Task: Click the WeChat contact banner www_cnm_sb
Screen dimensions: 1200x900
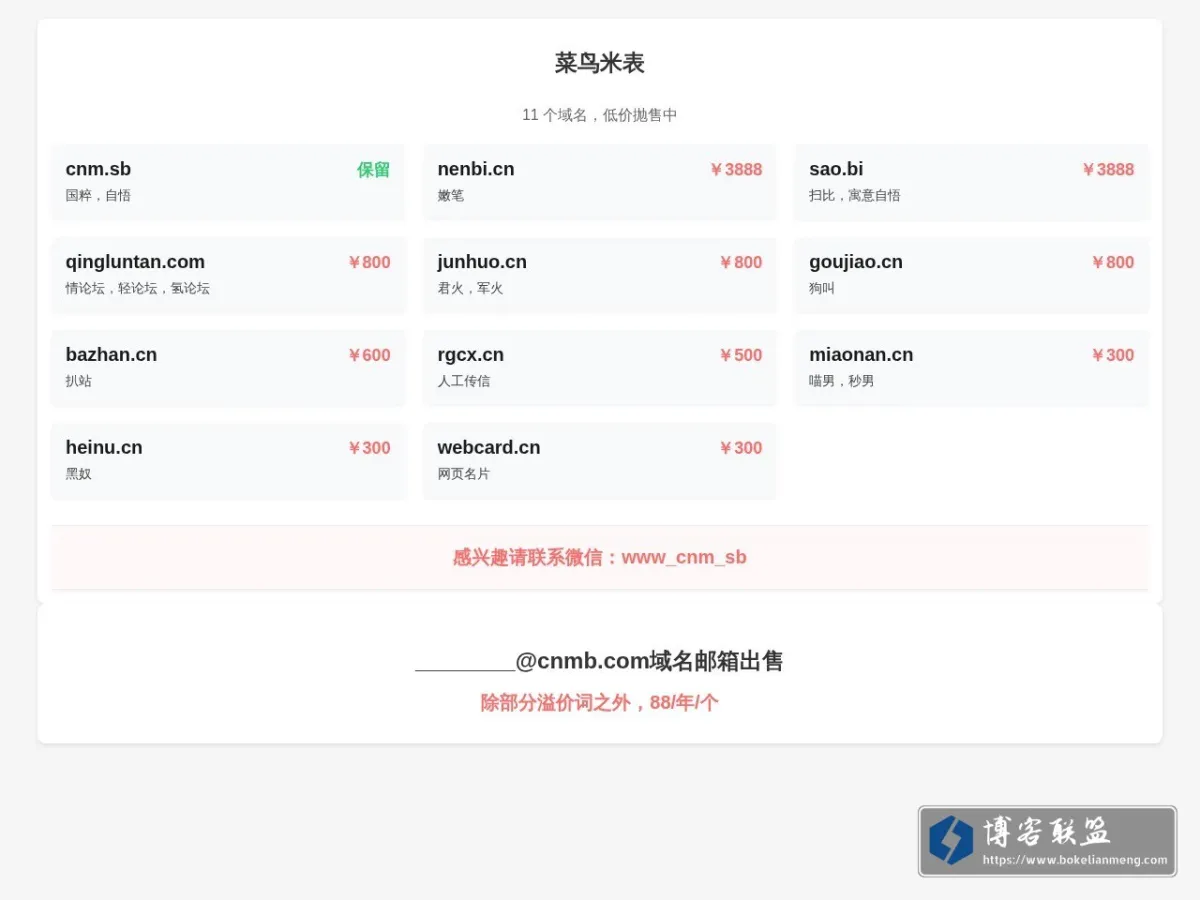Action: pos(600,558)
